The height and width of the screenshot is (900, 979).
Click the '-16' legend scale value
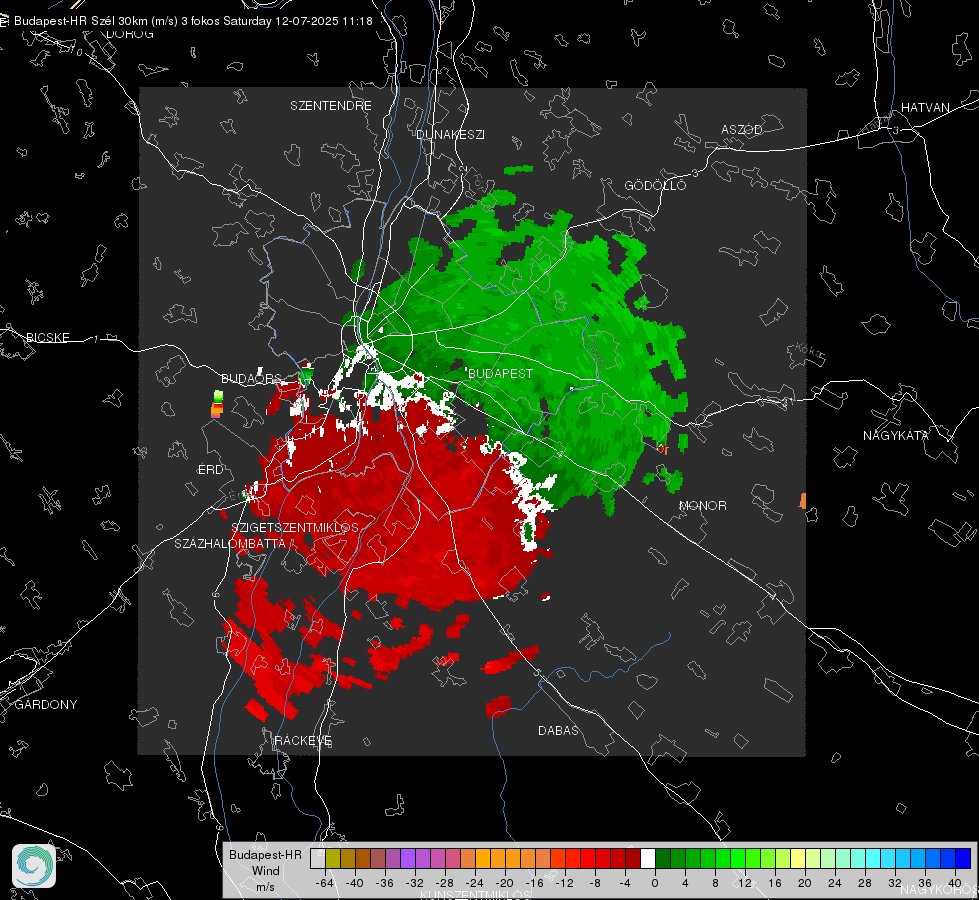[534, 883]
